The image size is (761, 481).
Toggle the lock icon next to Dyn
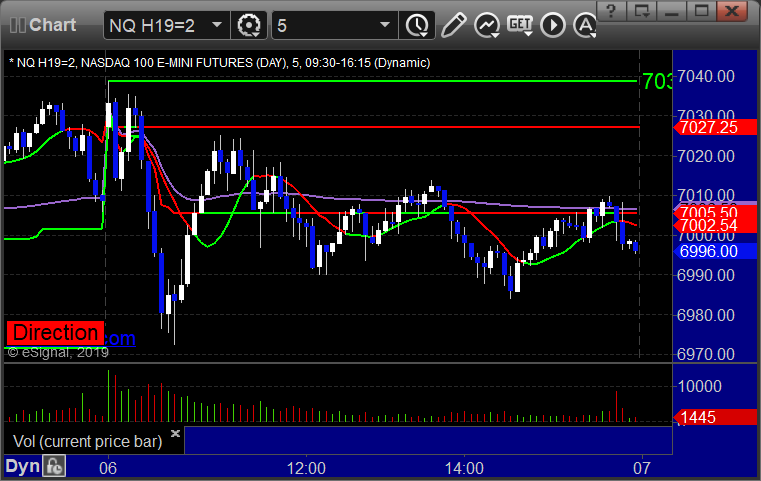click(54, 466)
